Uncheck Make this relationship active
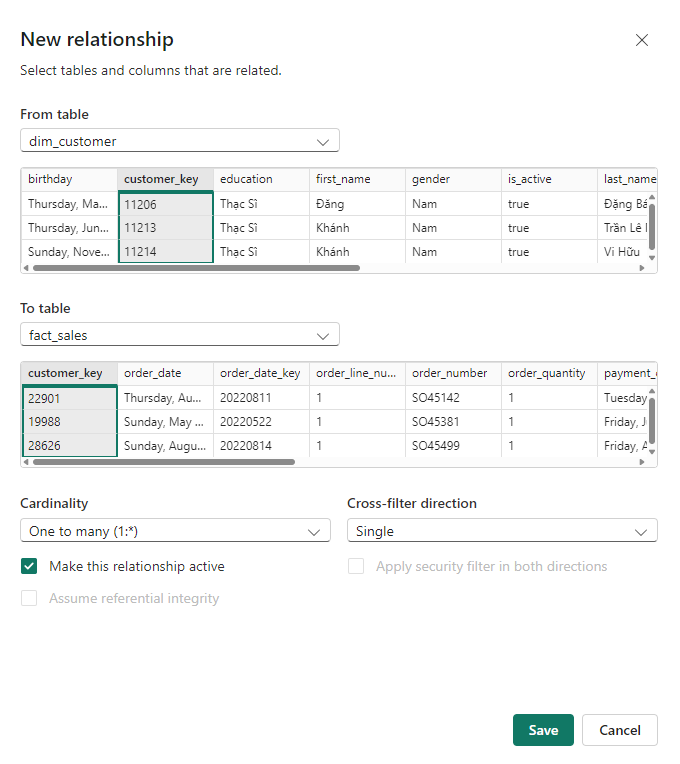This screenshot has height=764, width=680. [x=29, y=566]
